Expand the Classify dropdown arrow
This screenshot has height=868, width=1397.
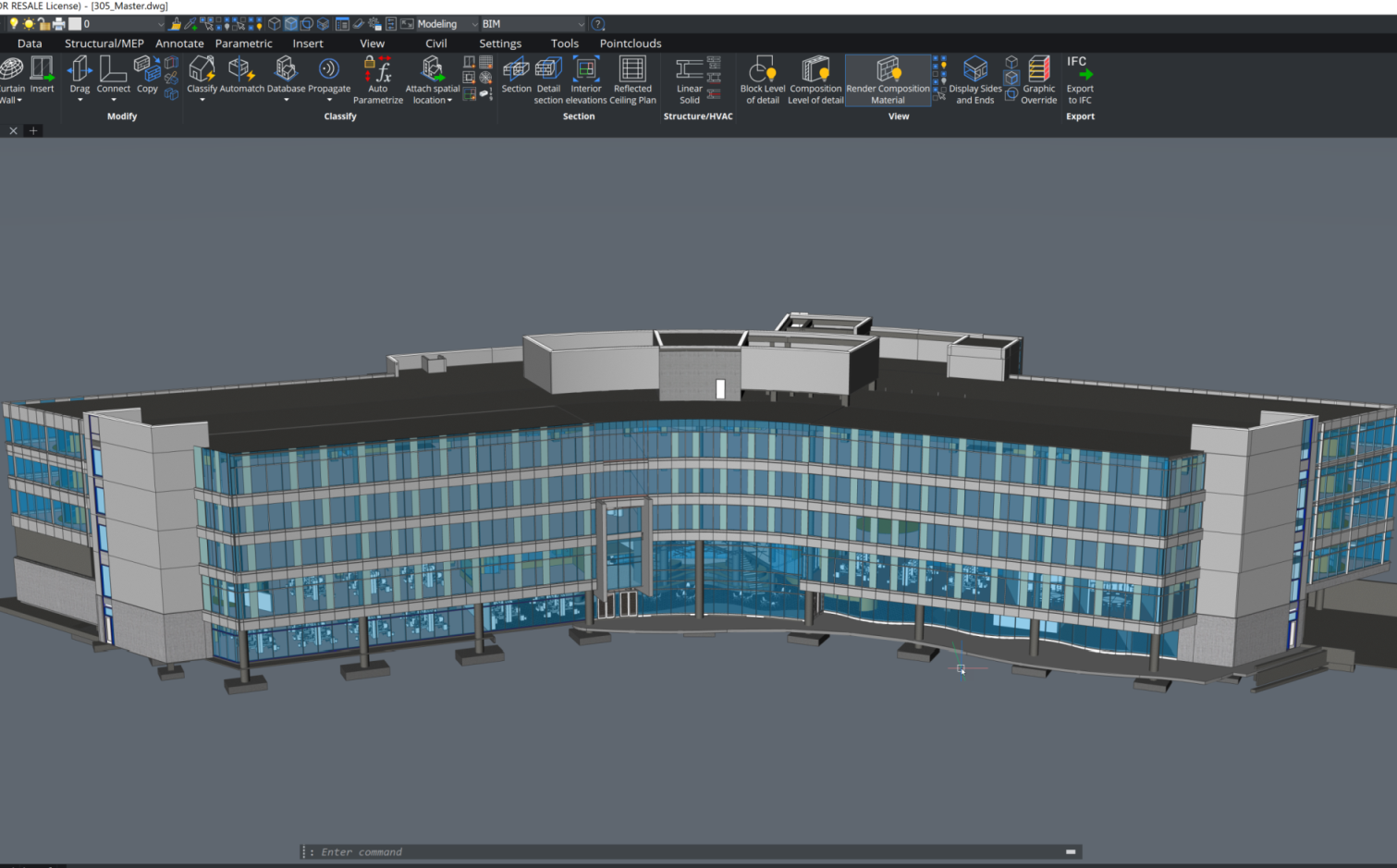pos(202,100)
